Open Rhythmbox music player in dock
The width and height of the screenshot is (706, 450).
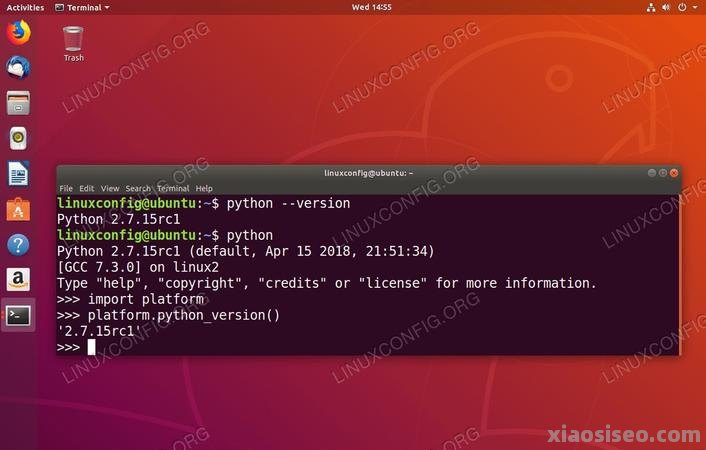[18, 138]
